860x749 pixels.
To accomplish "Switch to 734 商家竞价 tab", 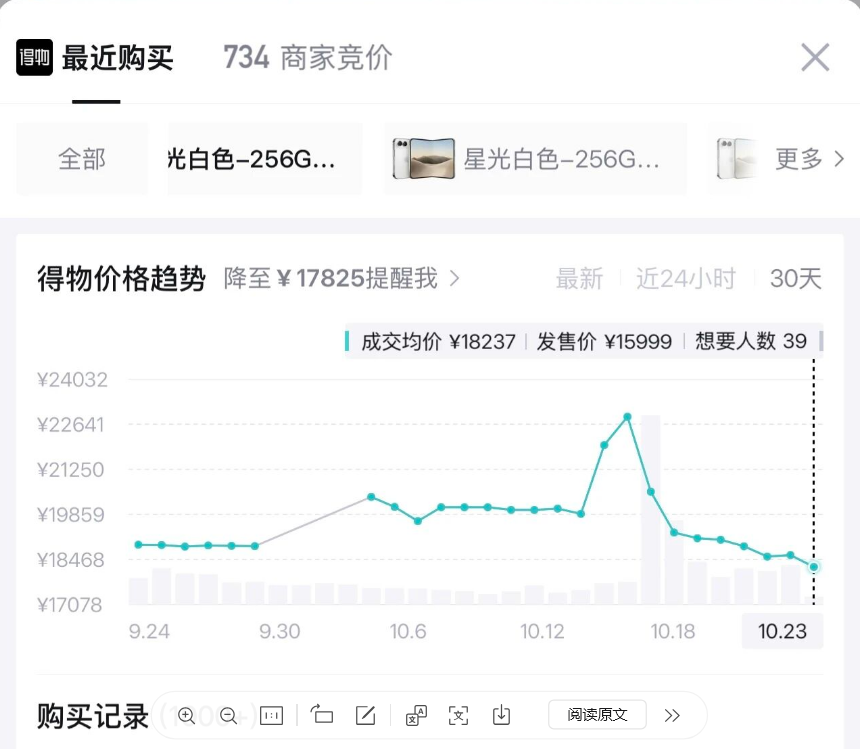I will pos(308,58).
